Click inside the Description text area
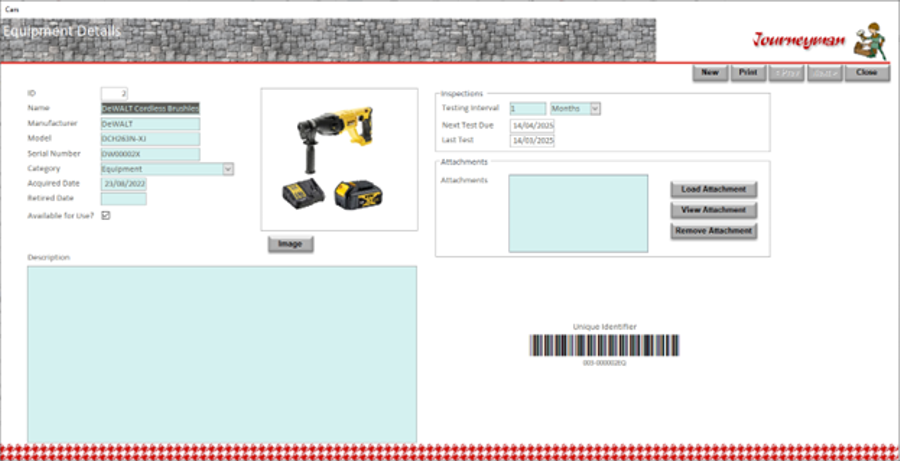The height and width of the screenshot is (461, 900). coord(222,354)
